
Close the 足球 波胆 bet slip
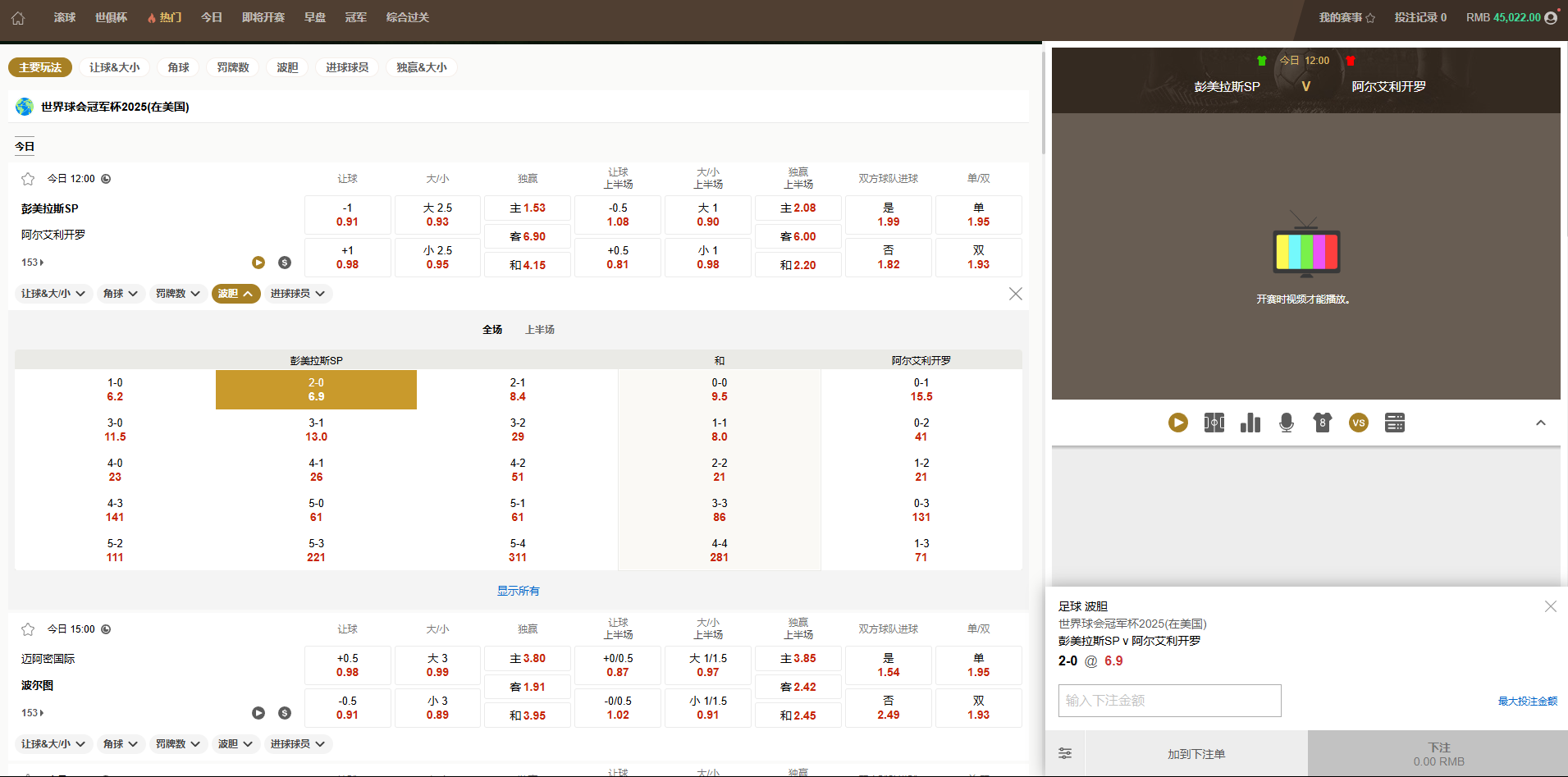[1551, 606]
